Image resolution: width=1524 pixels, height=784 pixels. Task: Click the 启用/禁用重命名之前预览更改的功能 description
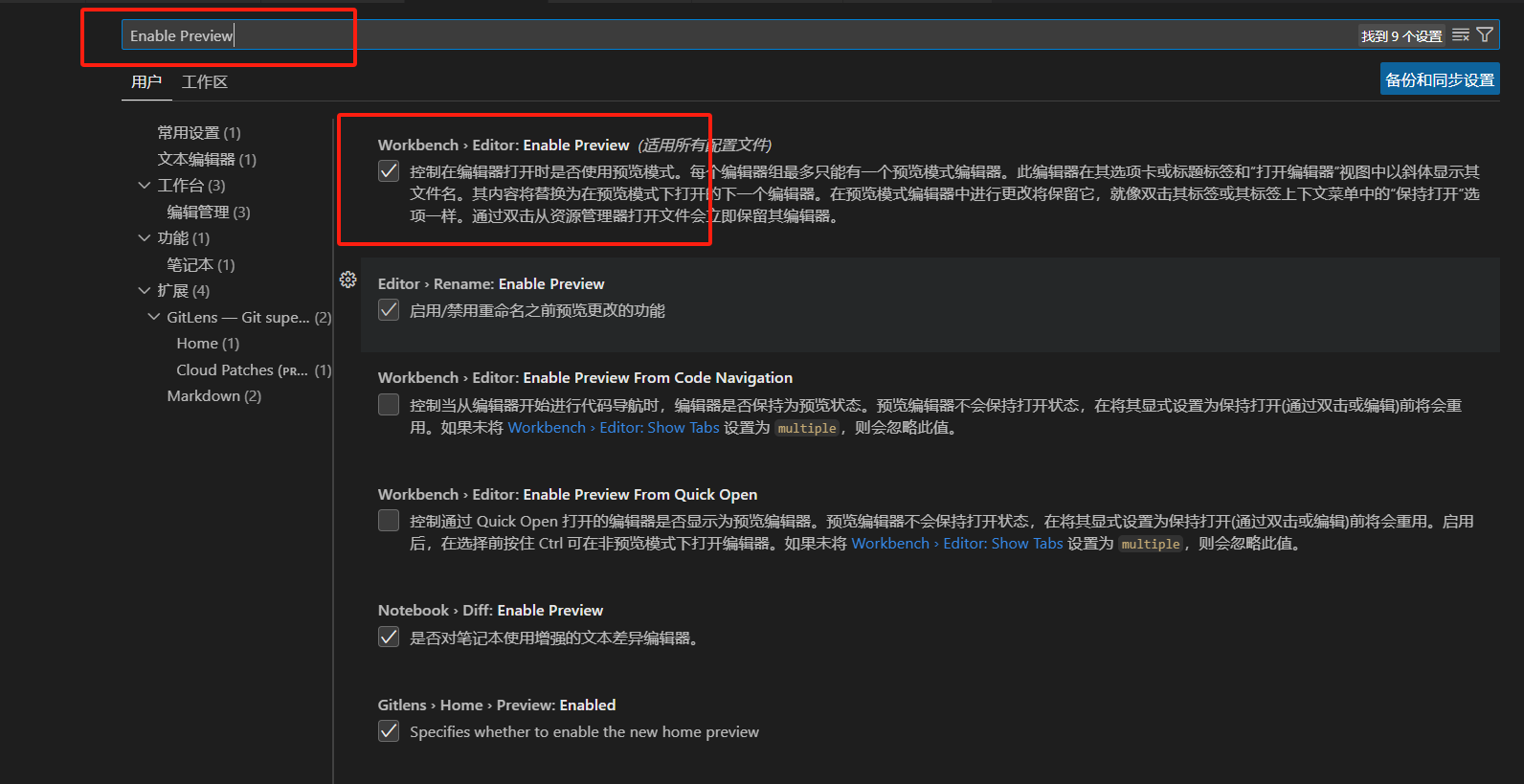(537, 310)
